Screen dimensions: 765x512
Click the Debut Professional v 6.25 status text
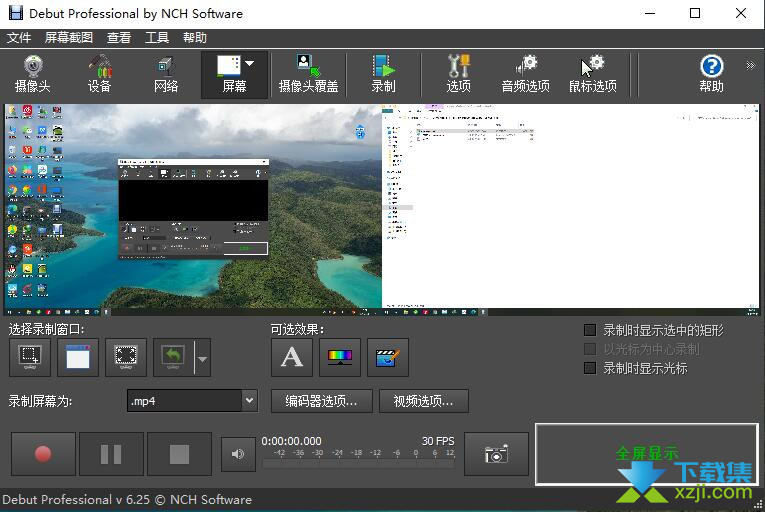pos(127,500)
